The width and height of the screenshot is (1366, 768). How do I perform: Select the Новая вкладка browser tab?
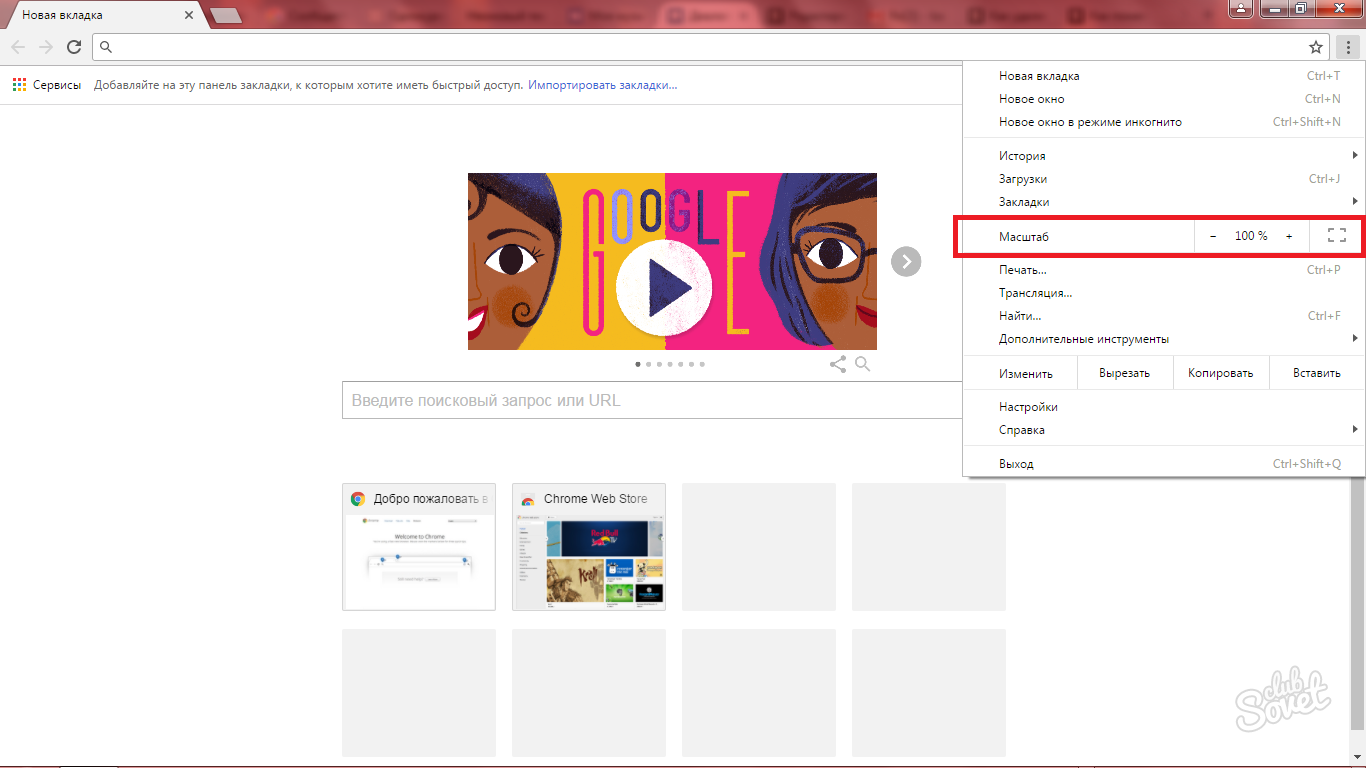(x=104, y=16)
